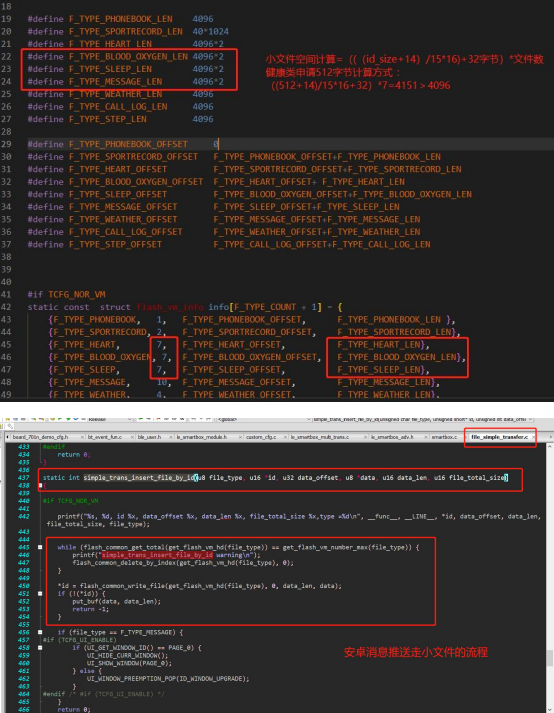Screen dimensions: 554x713
Task: Click the F_TYPE_WEATHER_LEN define on line 25
Action: coord(121,94)
